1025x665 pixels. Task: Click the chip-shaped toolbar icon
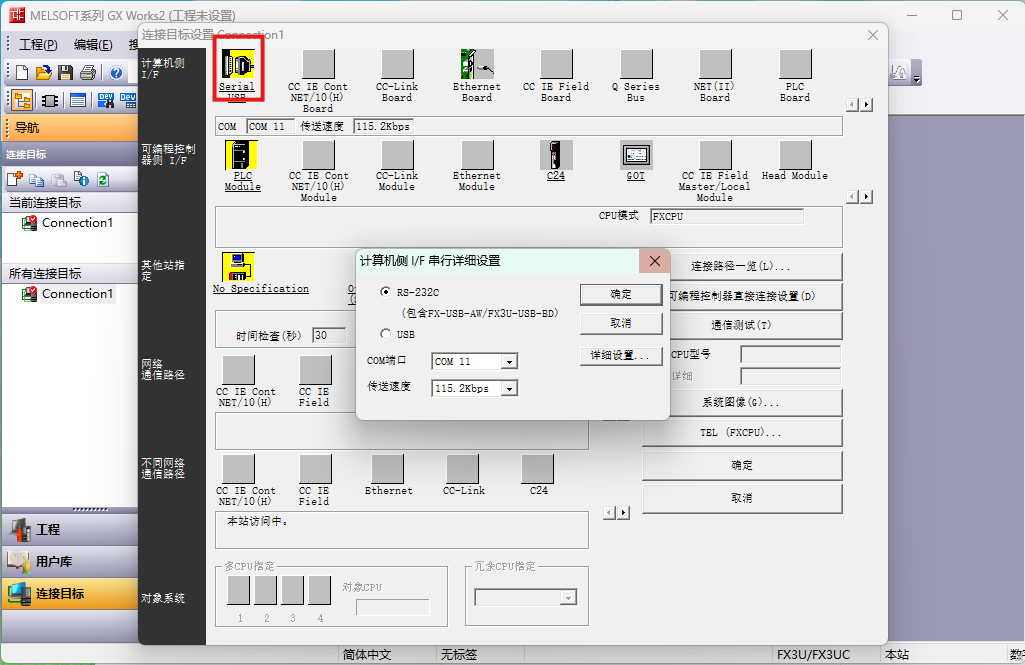click(x=50, y=101)
